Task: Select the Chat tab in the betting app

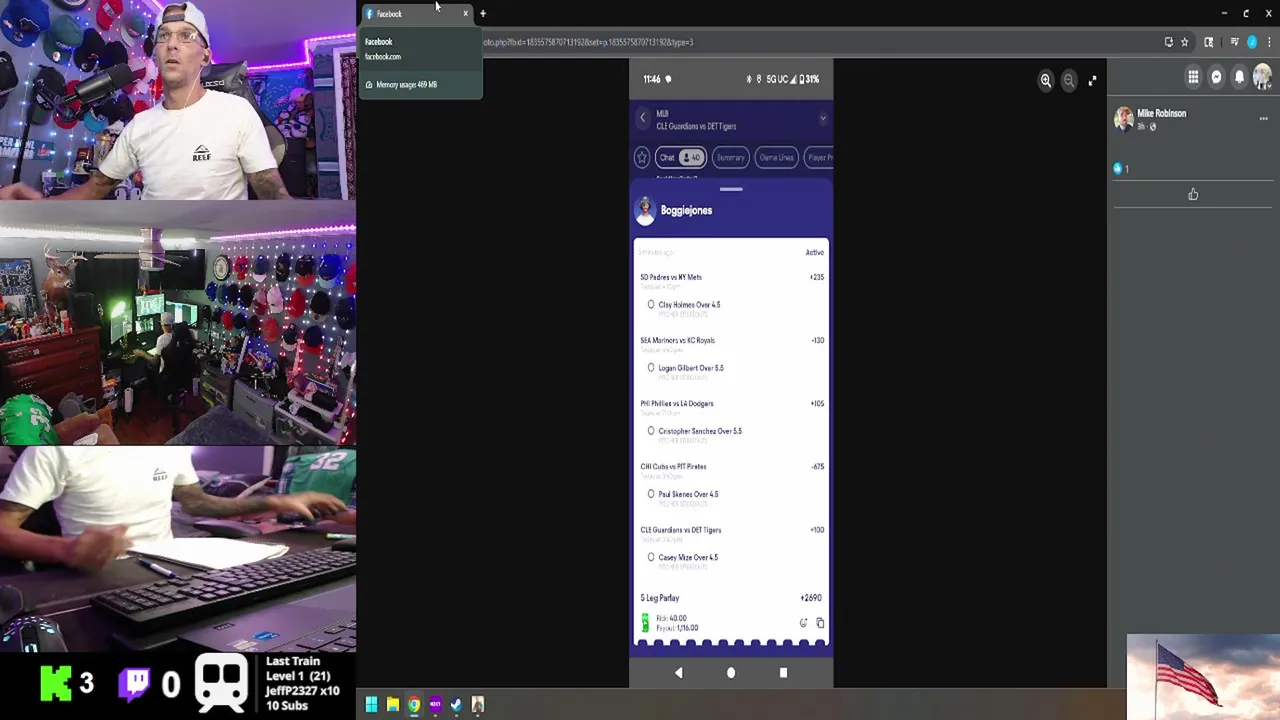Action: (680, 157)
